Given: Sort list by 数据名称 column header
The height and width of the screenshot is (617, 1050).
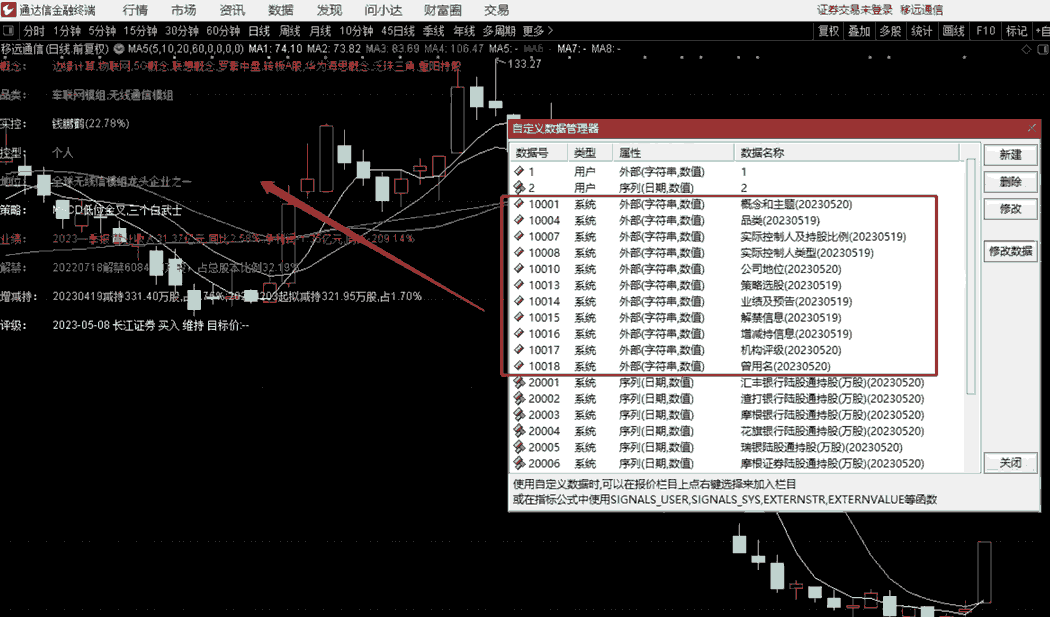Looking at the screenshot, I should tap(847, 153).
